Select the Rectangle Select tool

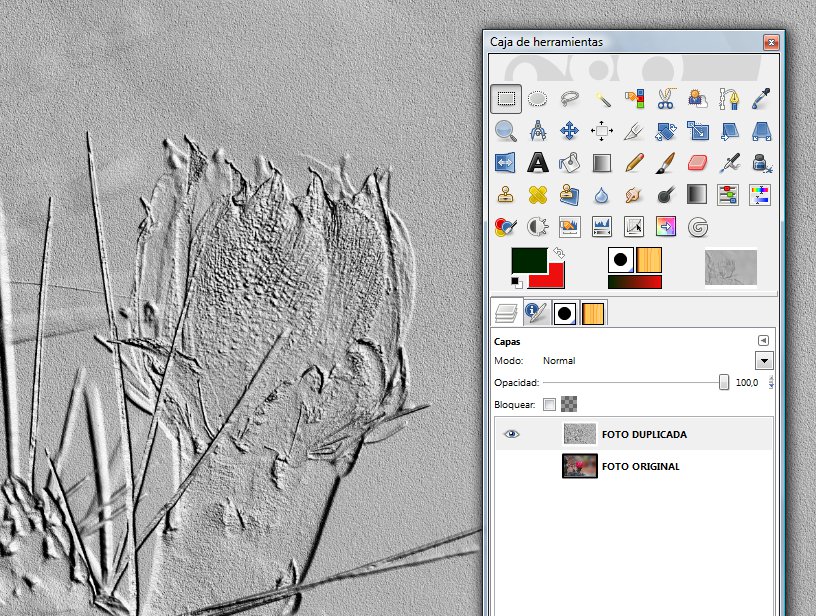coord(506,98)
